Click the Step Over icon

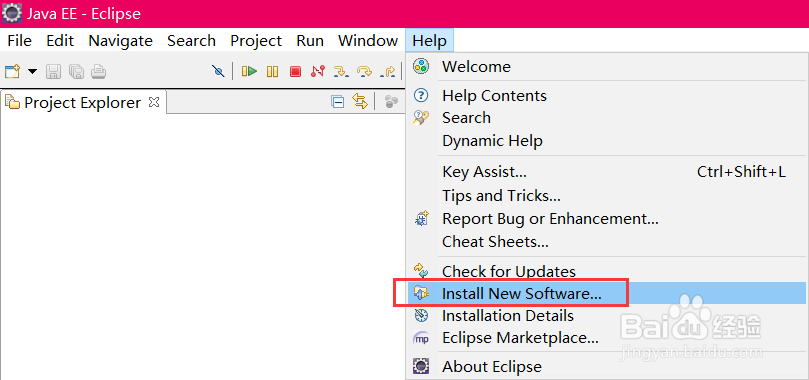tap(364, 71)
